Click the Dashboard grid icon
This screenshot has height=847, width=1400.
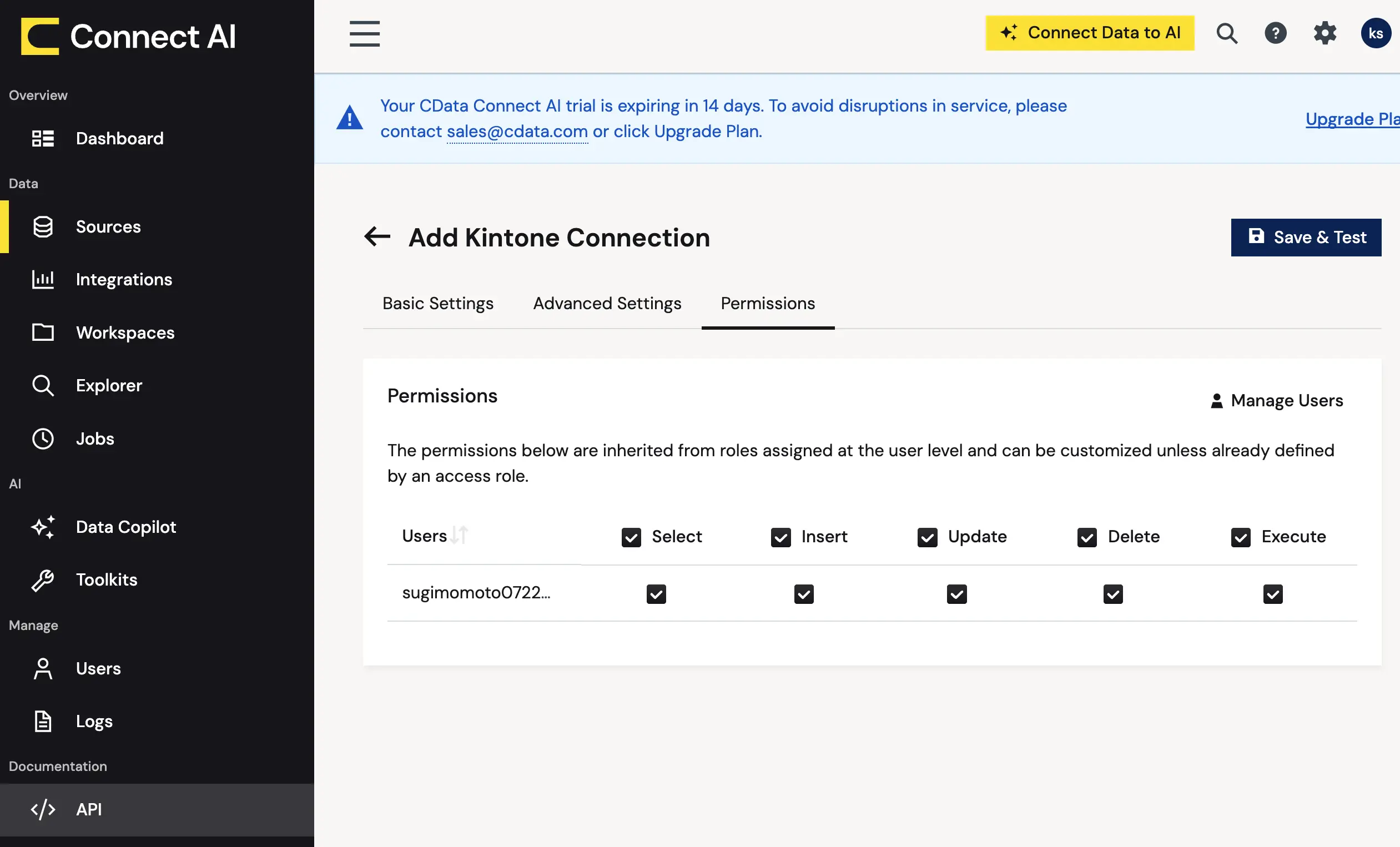(43, 139)
